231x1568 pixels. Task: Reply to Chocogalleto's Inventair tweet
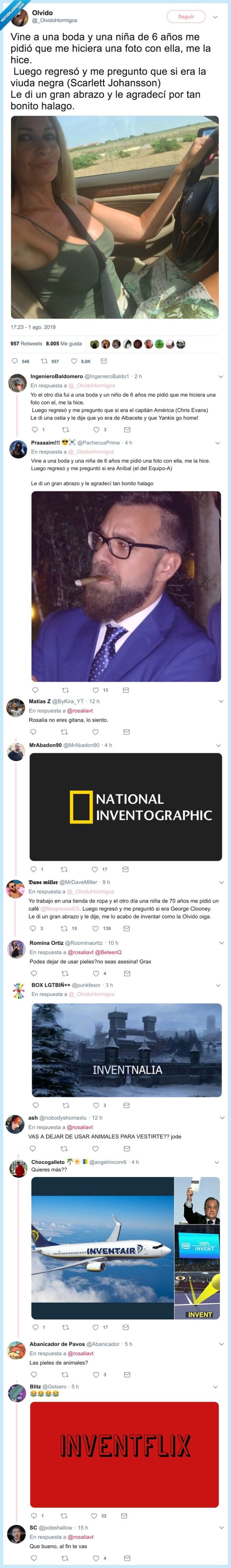pyautogui.click(x=35, y=1310)
